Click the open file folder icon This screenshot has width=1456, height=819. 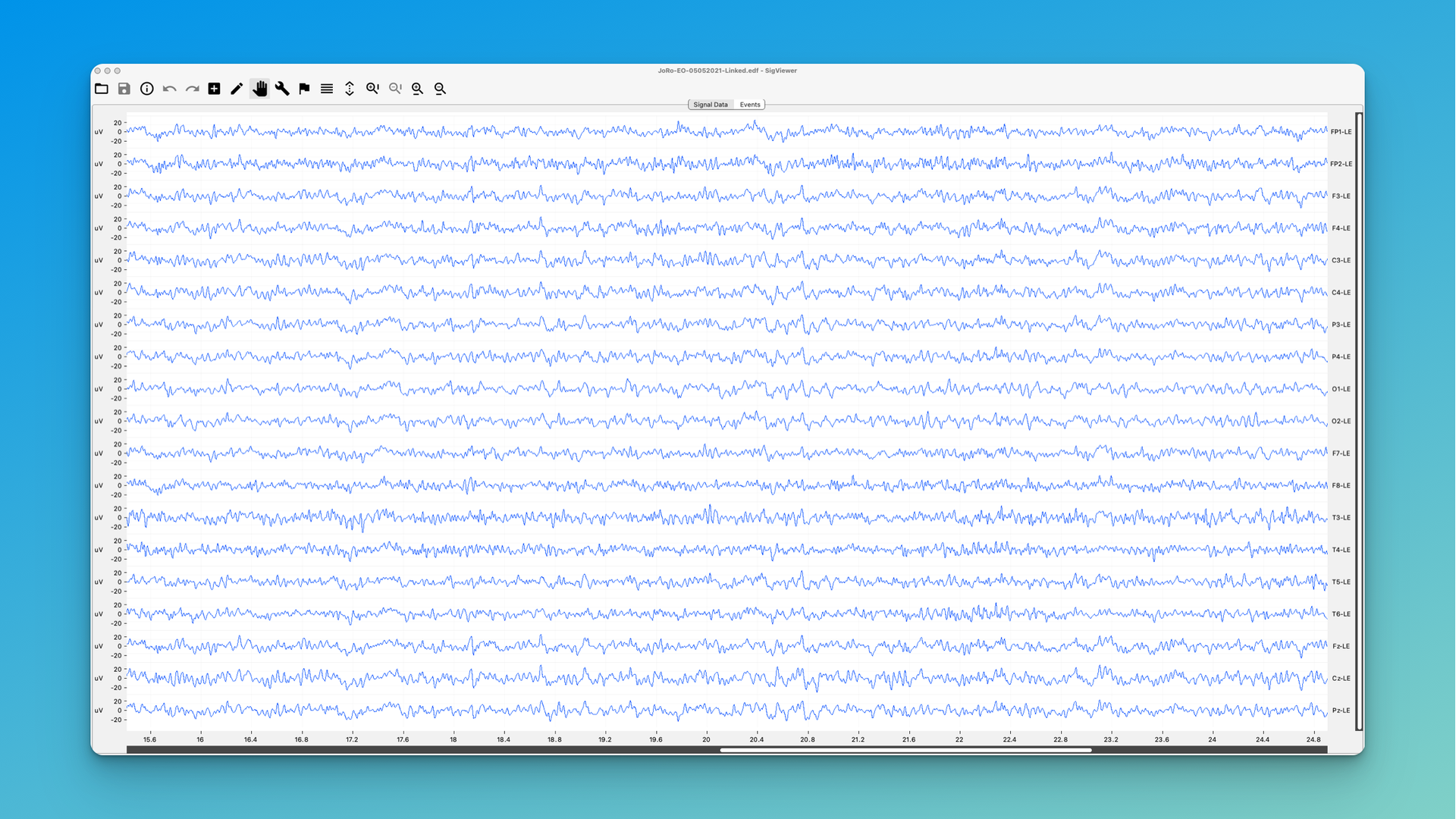click(102, 89)
